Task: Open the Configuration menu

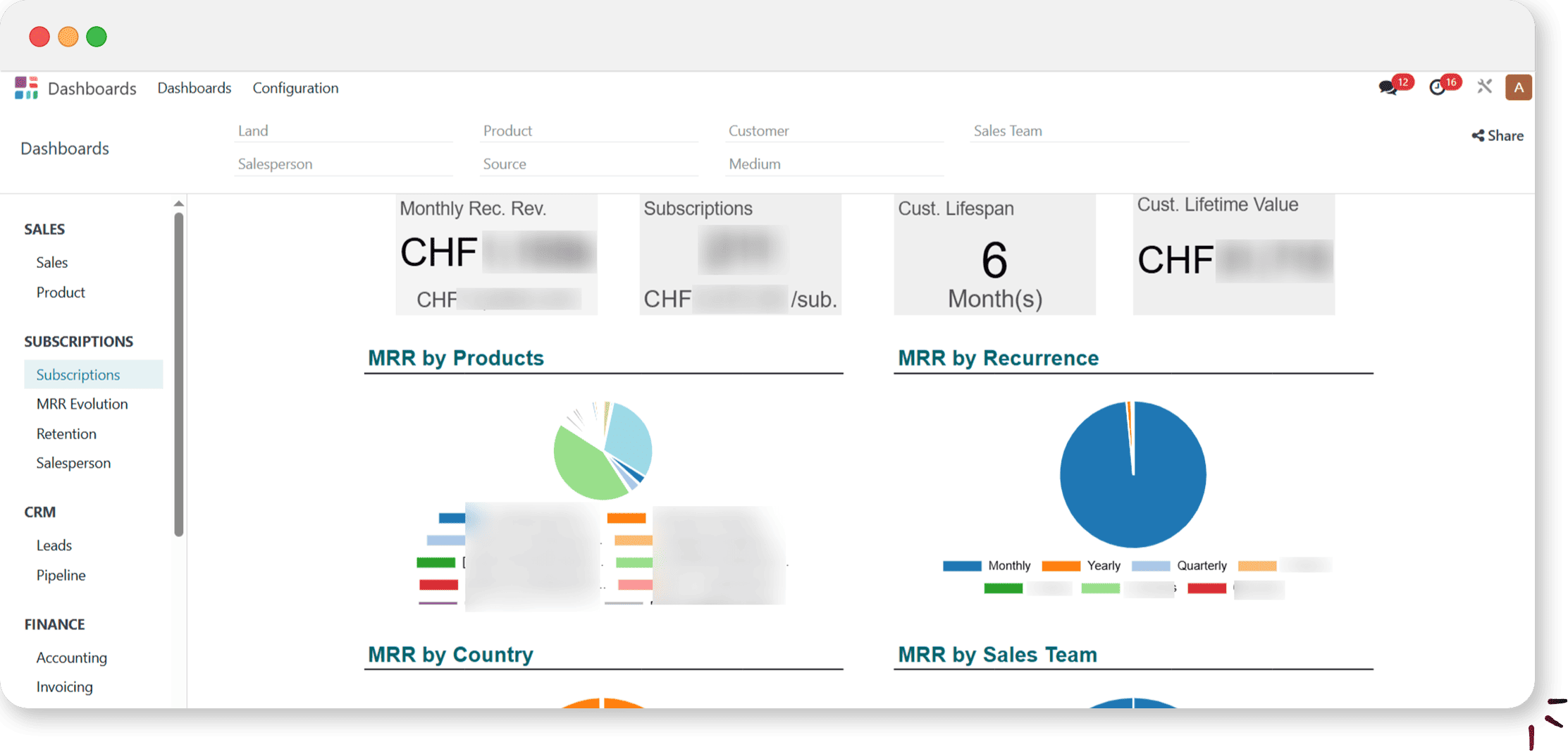Action: 295,88
